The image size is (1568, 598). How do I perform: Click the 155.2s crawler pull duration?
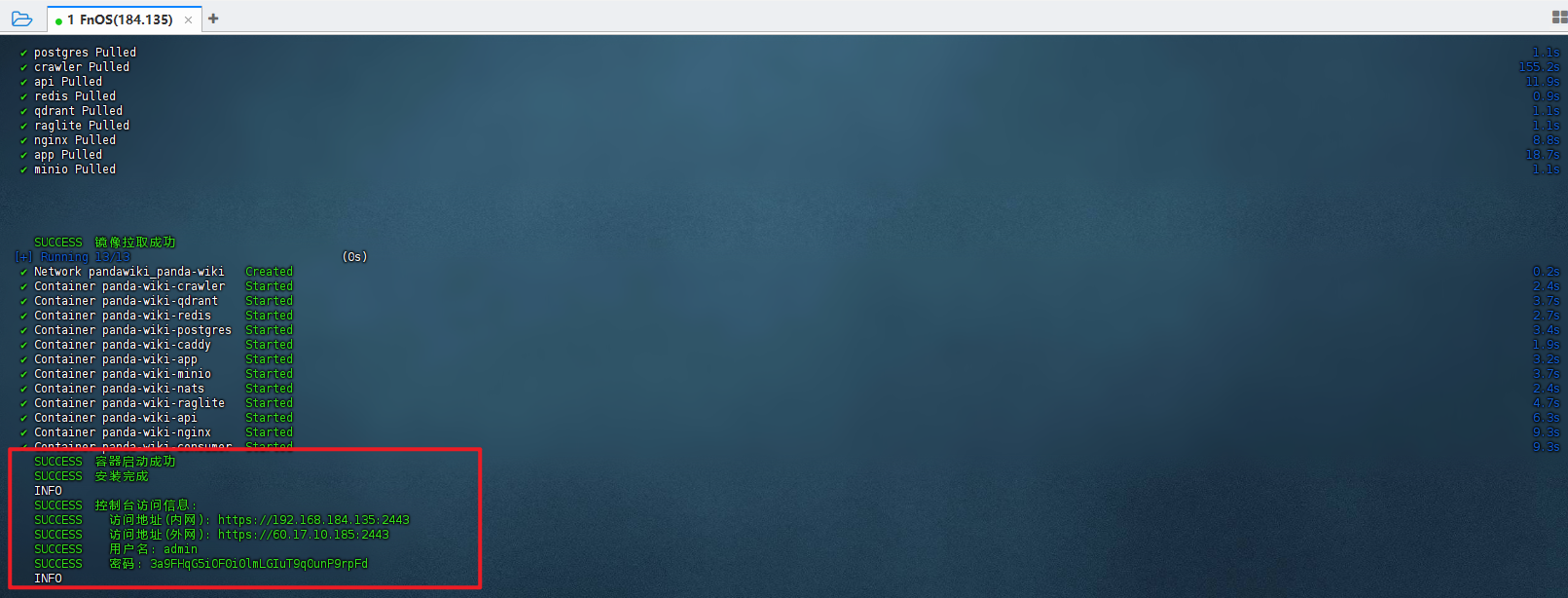[1539, 67]
